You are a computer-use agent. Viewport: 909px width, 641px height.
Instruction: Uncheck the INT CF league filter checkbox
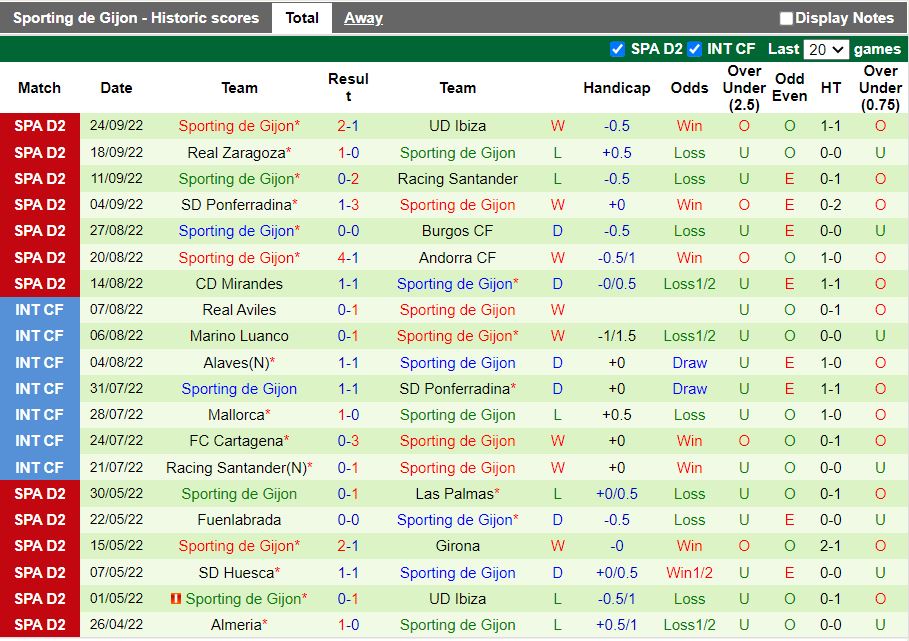[694, 49]
